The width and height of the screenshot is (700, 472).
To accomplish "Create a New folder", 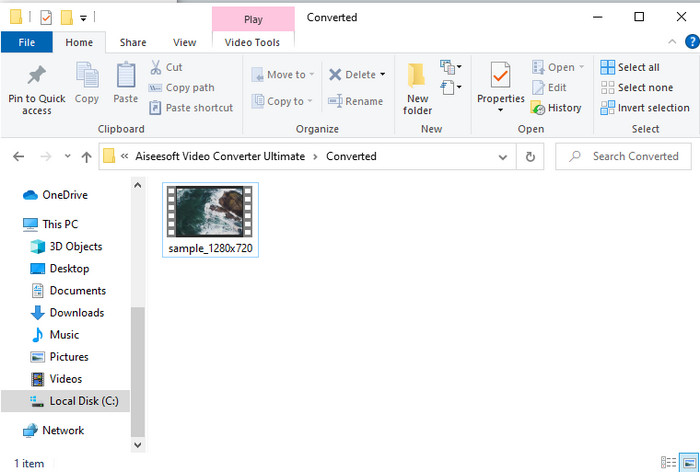I will (417, 88).
